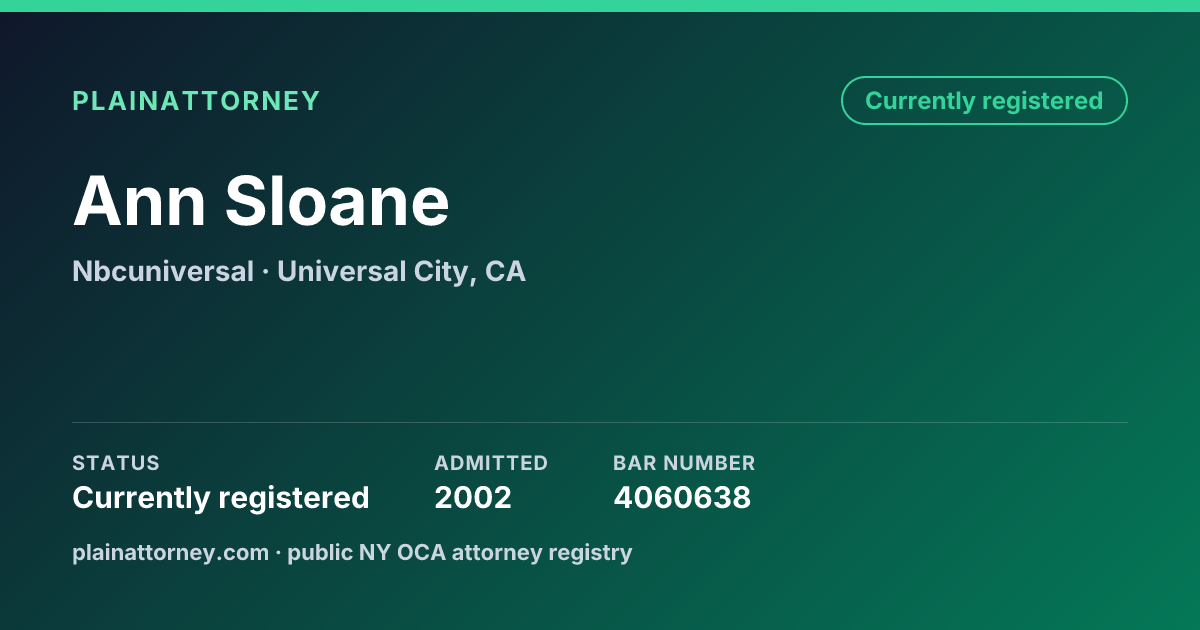Click the public NY OCA attorney registry text

point(460,552)
